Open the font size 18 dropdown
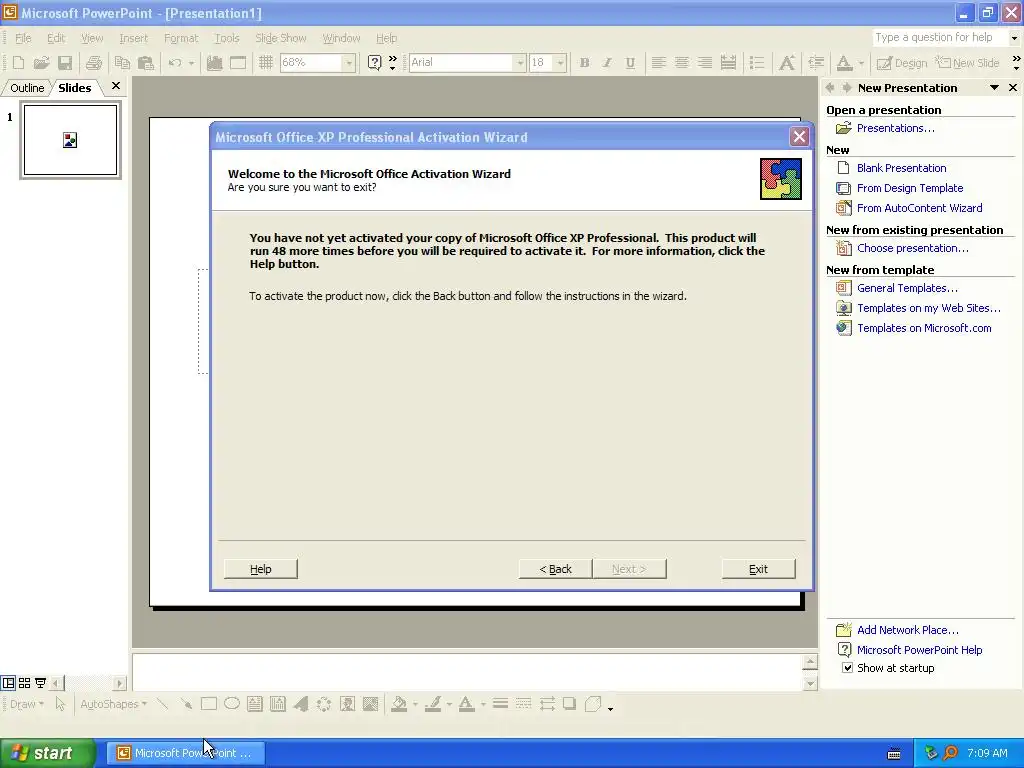This screenshot has width=1024, height=768. point(560,63)
